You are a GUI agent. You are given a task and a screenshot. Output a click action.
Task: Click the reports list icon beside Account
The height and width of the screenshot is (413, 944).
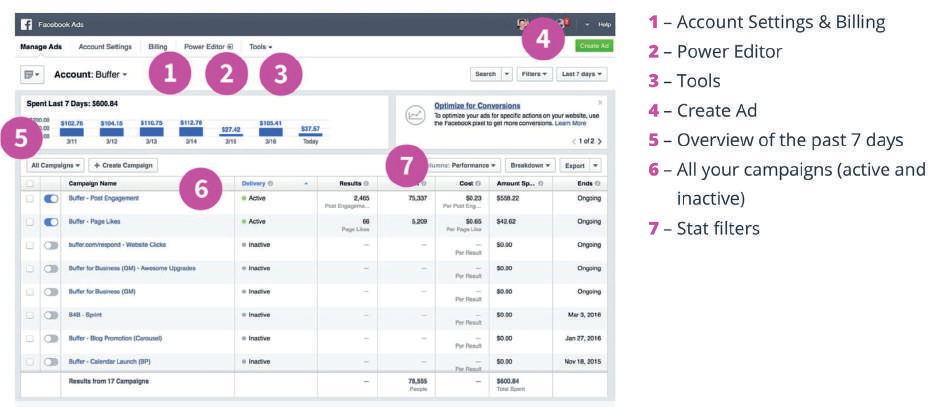[x=32, y=74]
